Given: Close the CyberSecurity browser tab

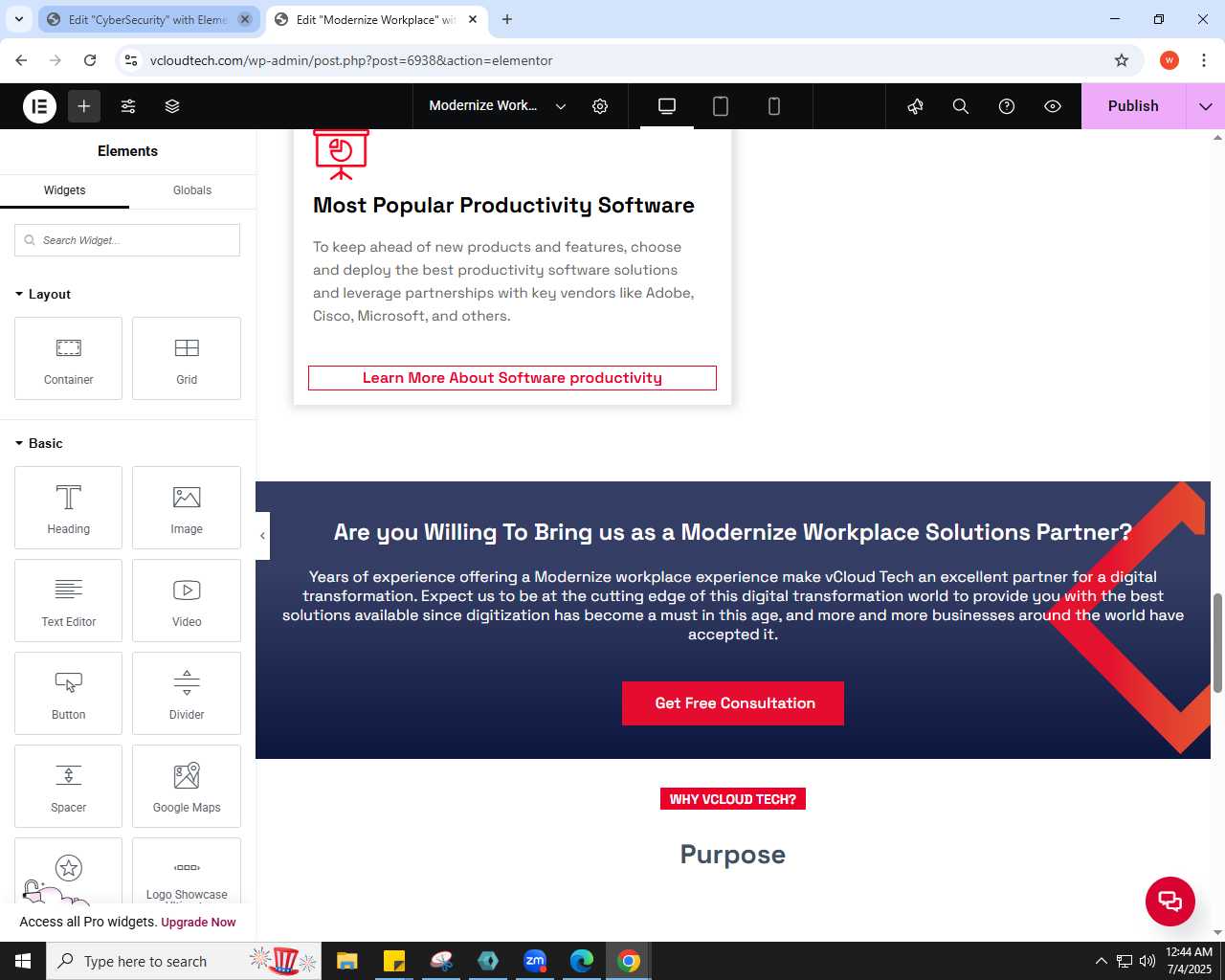Looking at the screenshot, I should (245, 19).
